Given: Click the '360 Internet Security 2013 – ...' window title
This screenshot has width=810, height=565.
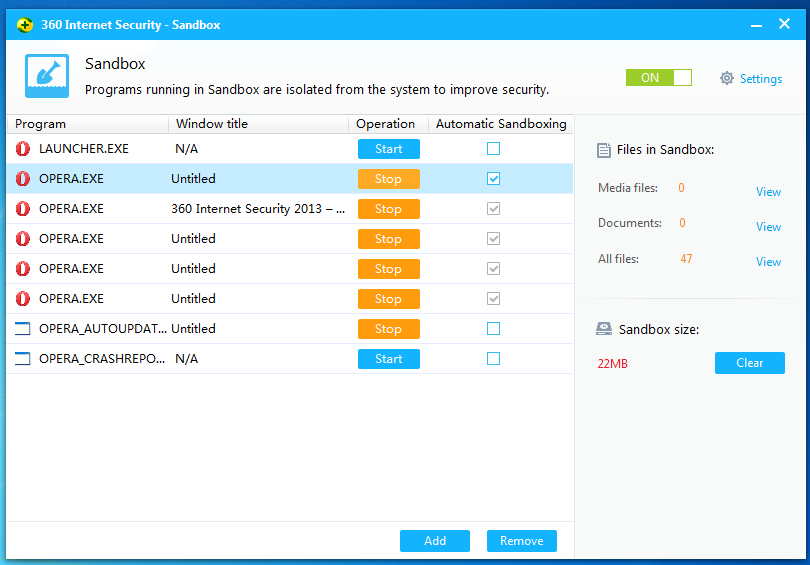Looking at the screenshot, I should pyautogui.click(x=258, y=209).
